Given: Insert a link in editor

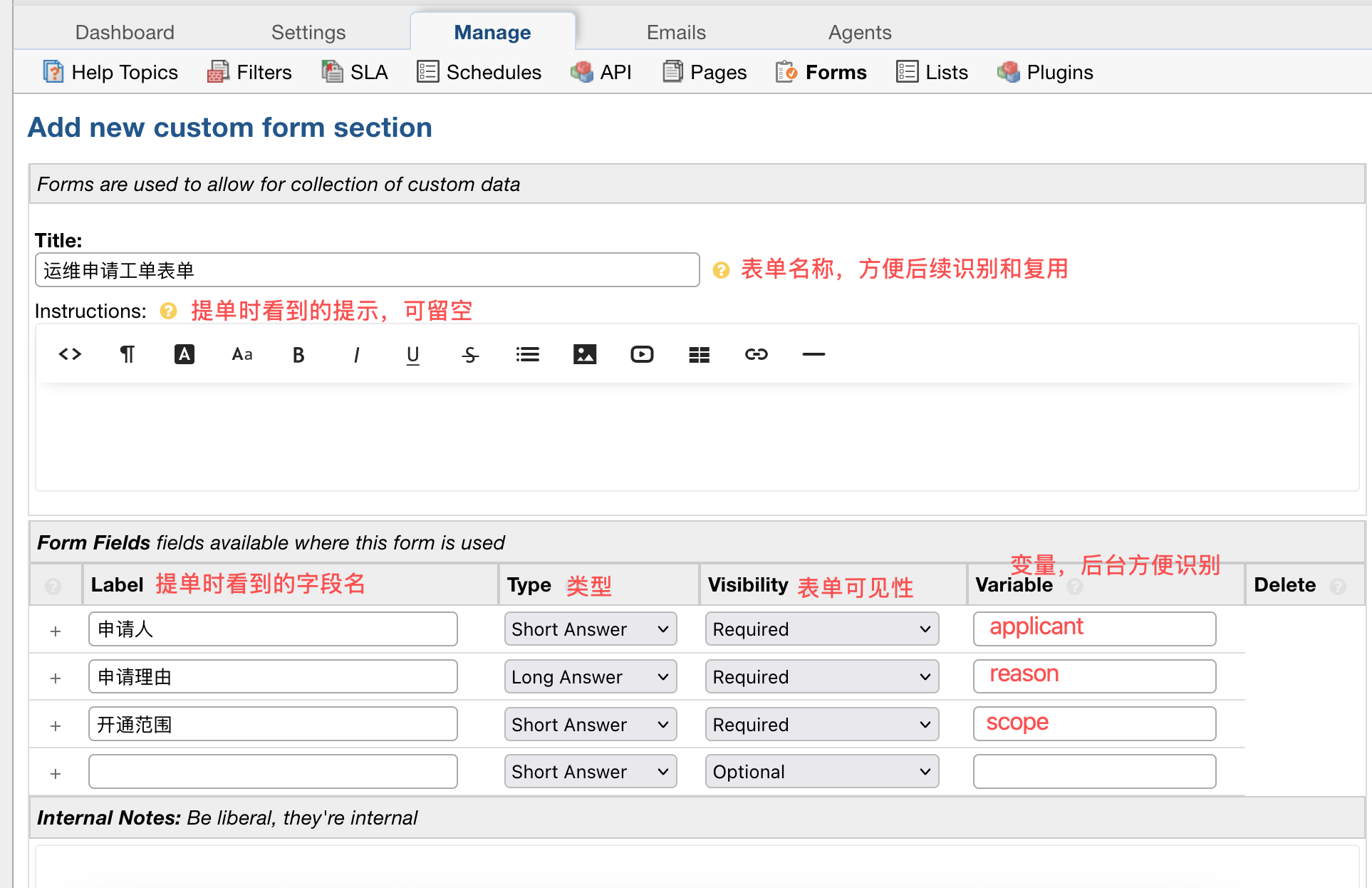Looking at the screenshot, I should click(x=757, y=354).
